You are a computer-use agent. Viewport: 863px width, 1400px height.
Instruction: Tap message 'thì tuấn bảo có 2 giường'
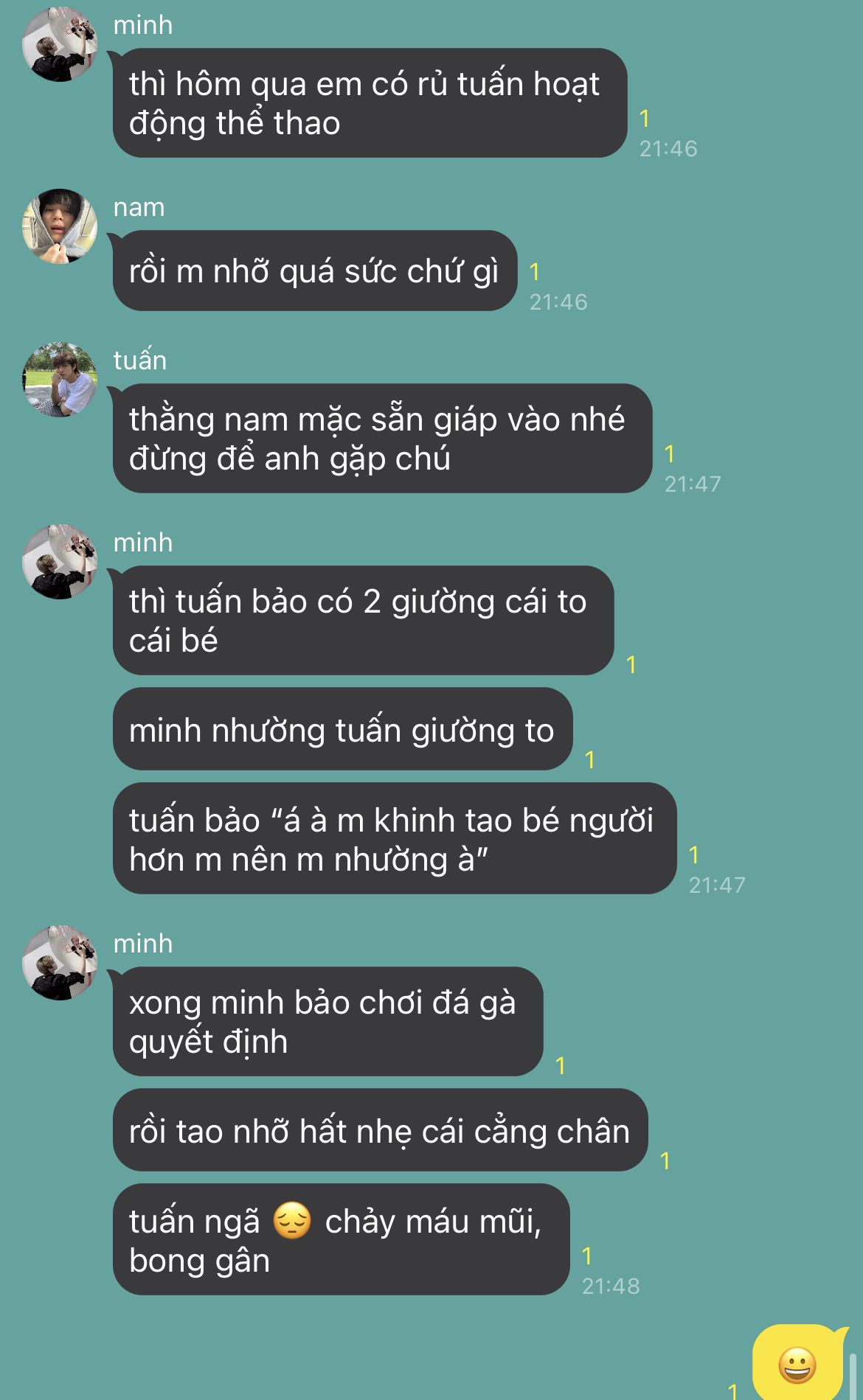click(x=363, y=621)
